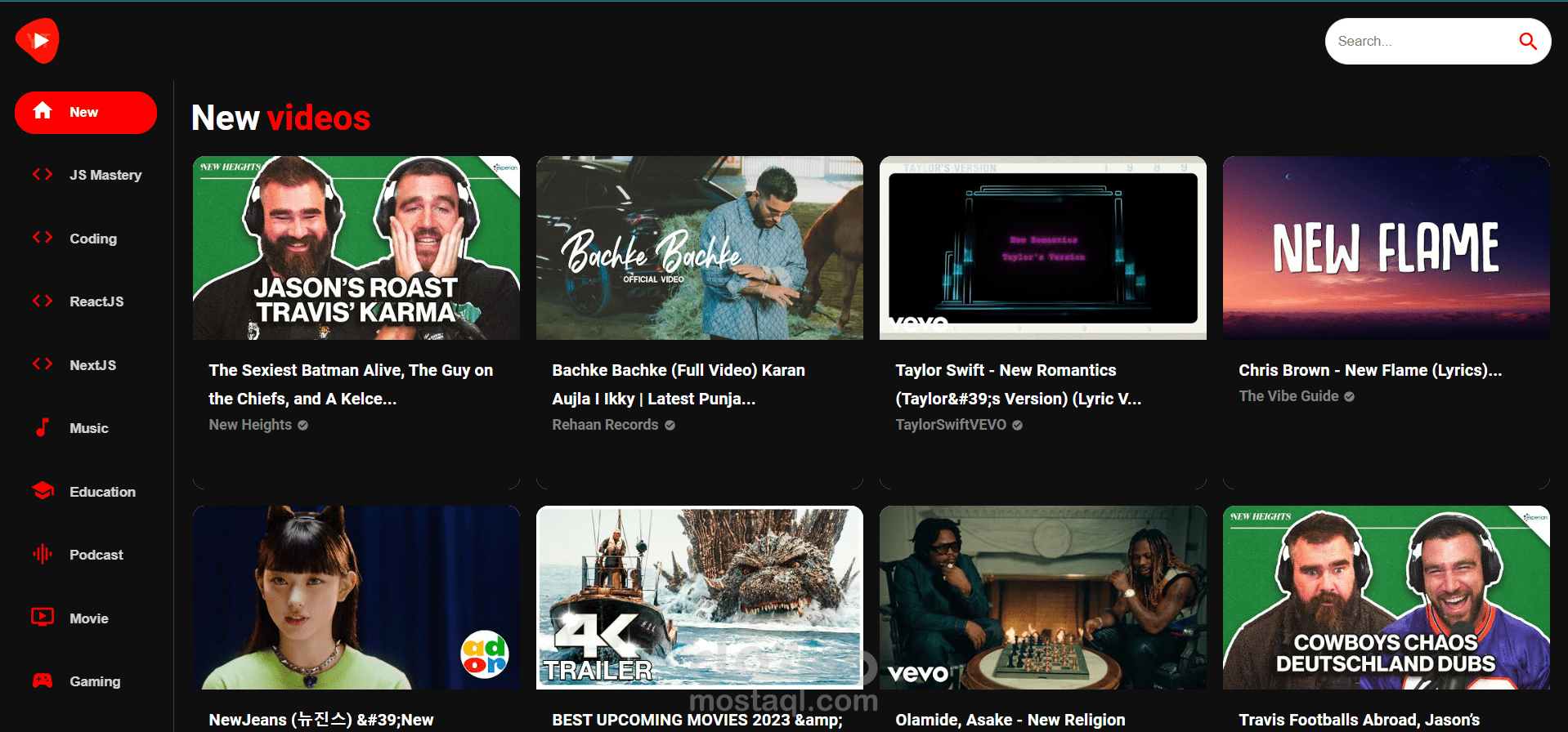Image resolution: width=1568 pixels, height=732 pixels.
Task: Play the 4K Trailer Godzilla thumbnail
Action: coord(700,597)
